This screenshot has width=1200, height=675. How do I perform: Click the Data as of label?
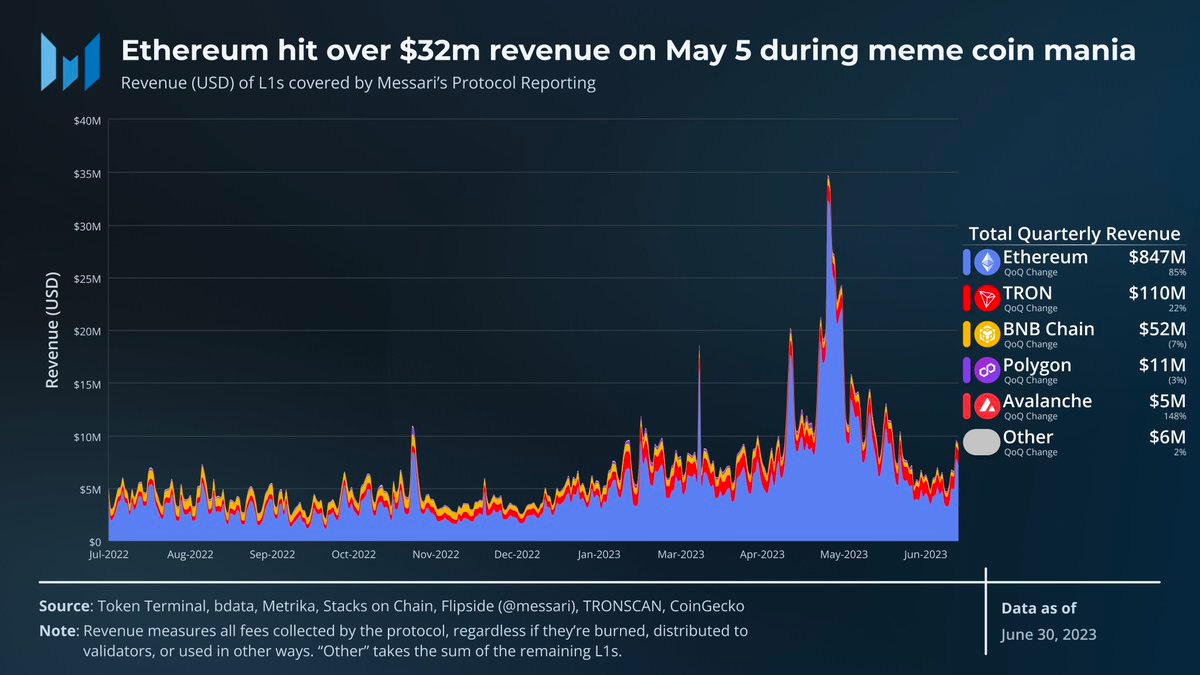point(1039,608)
